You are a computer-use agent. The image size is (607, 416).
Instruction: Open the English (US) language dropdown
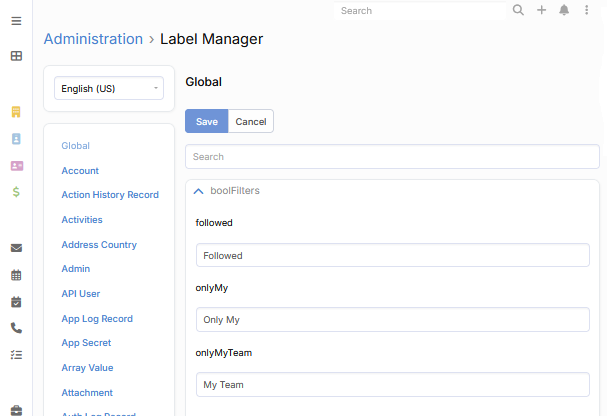point(109,89)
